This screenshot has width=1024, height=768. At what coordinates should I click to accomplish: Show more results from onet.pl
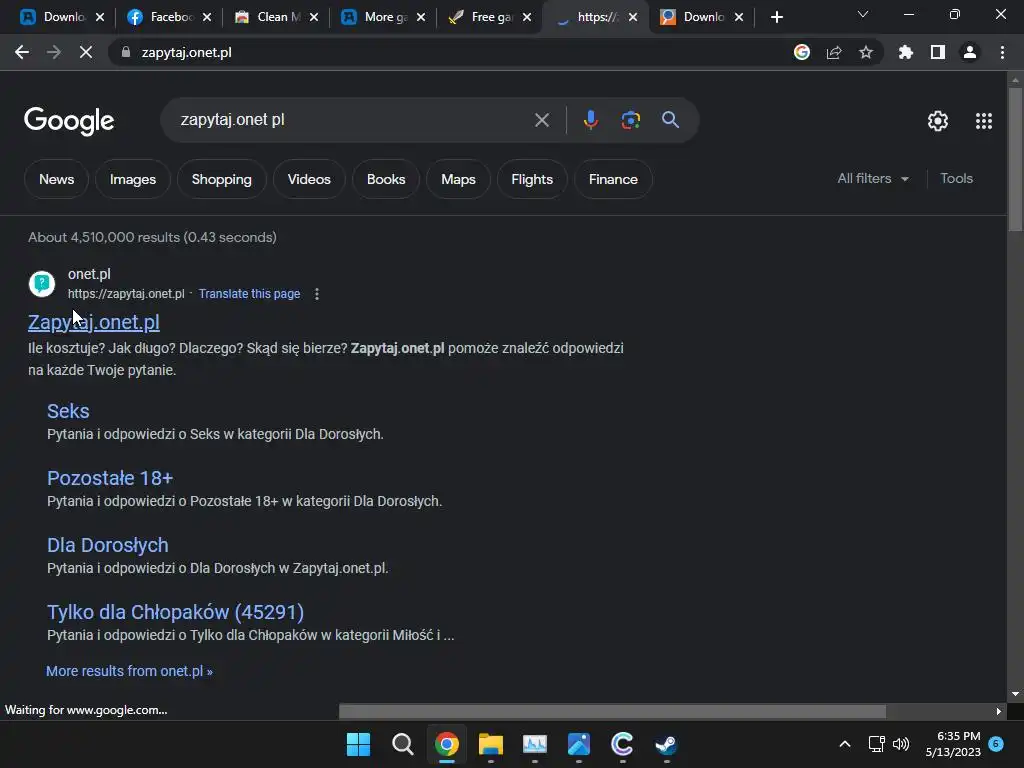click(x=129, y=671)
